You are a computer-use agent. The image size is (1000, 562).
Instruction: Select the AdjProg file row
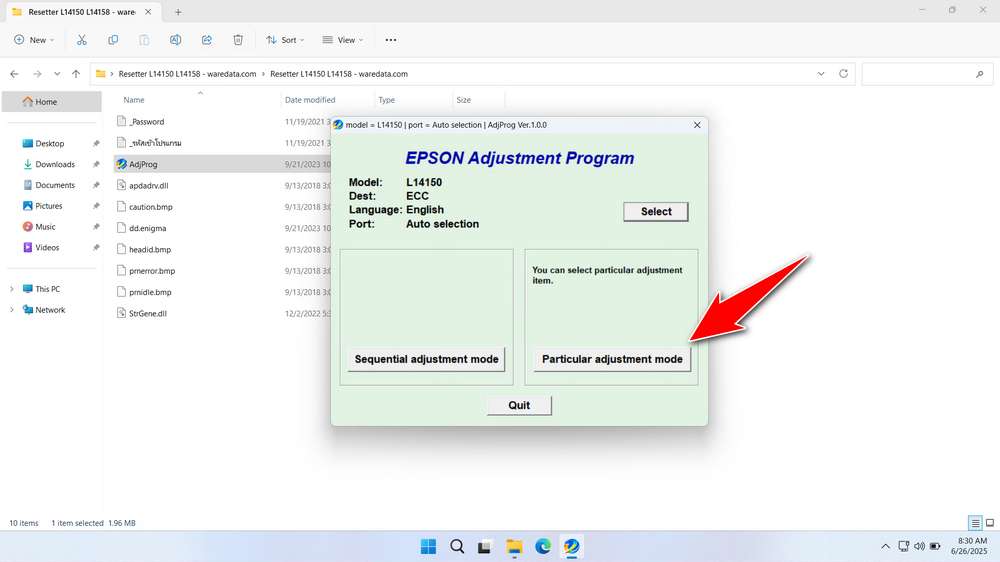pyautogui.click(x=223, y=164)
